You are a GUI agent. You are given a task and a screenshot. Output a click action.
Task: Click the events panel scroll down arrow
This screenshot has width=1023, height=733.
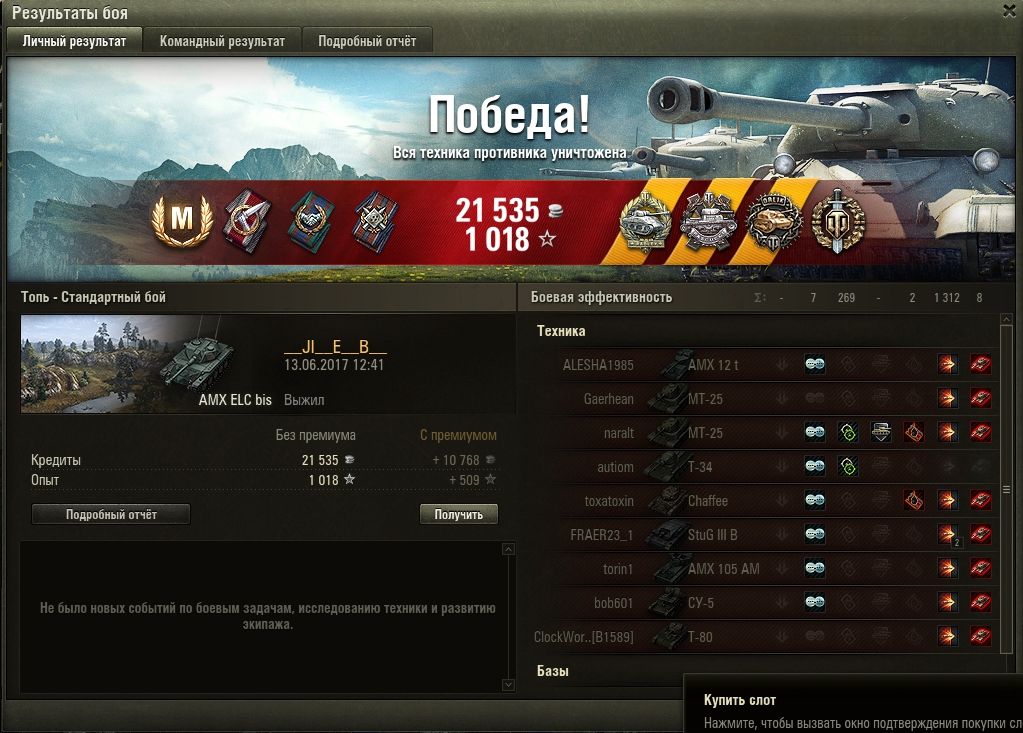pyautogui.click(x=508, y=685)
